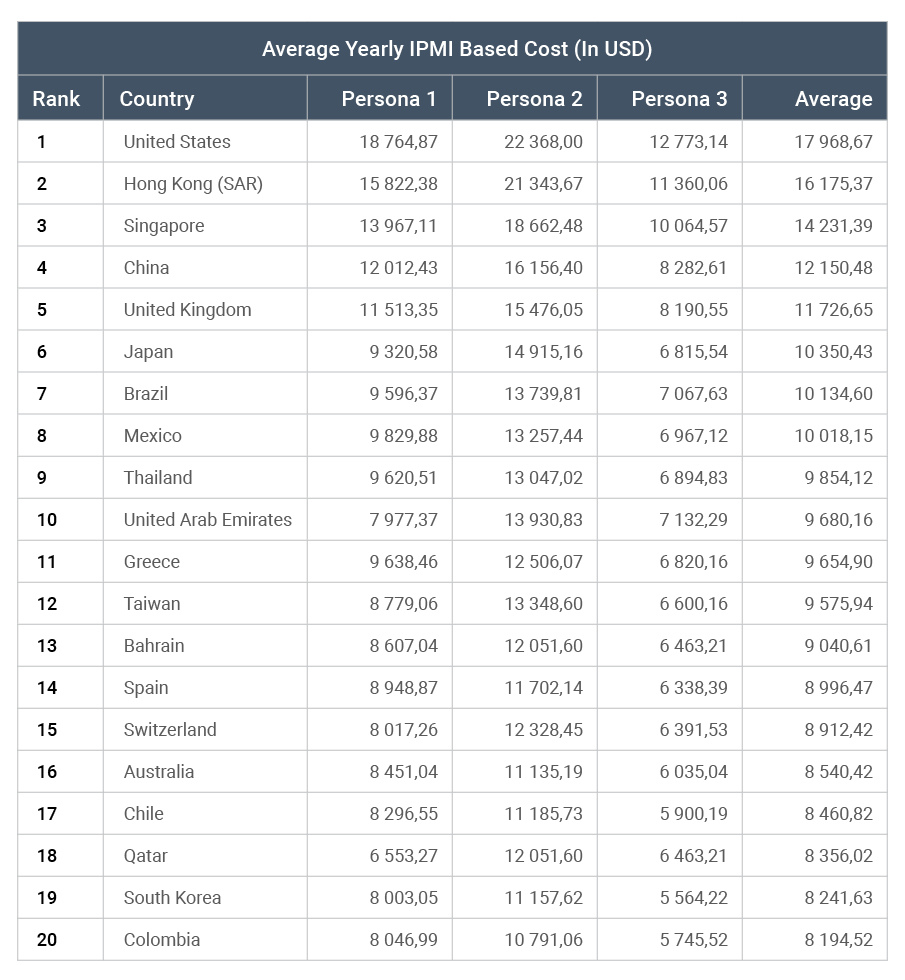Click rank number 20 cell

pyautogui.click(x=47, y=940)
